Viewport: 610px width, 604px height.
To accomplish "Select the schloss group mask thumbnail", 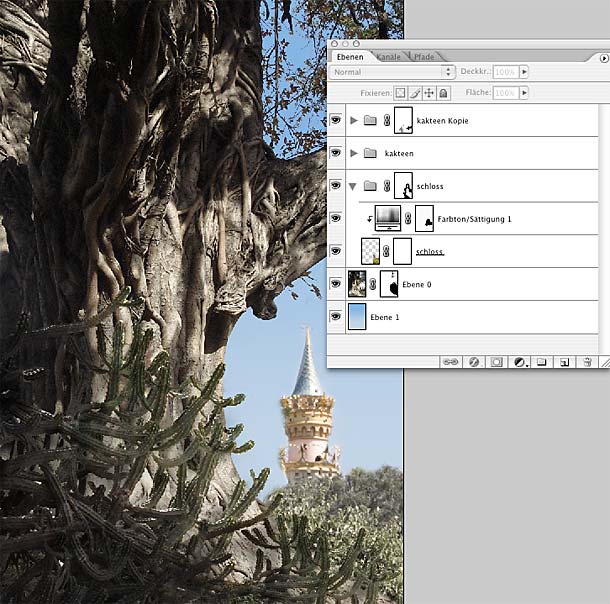I will [403, 186].
